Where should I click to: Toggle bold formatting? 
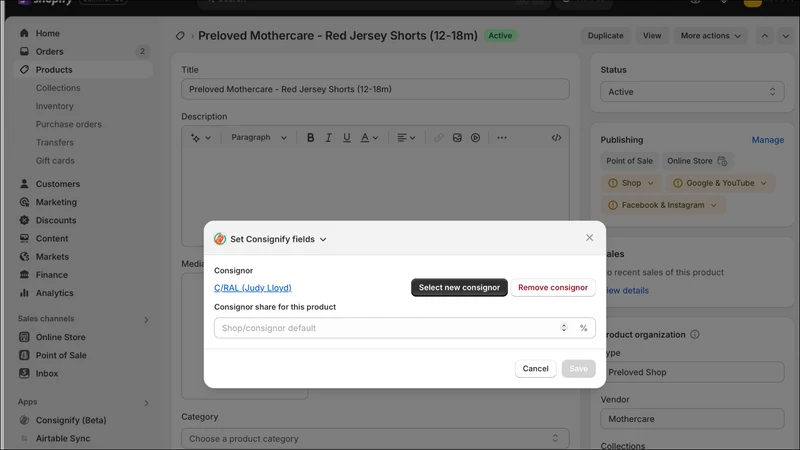click(x=310, y=138)
